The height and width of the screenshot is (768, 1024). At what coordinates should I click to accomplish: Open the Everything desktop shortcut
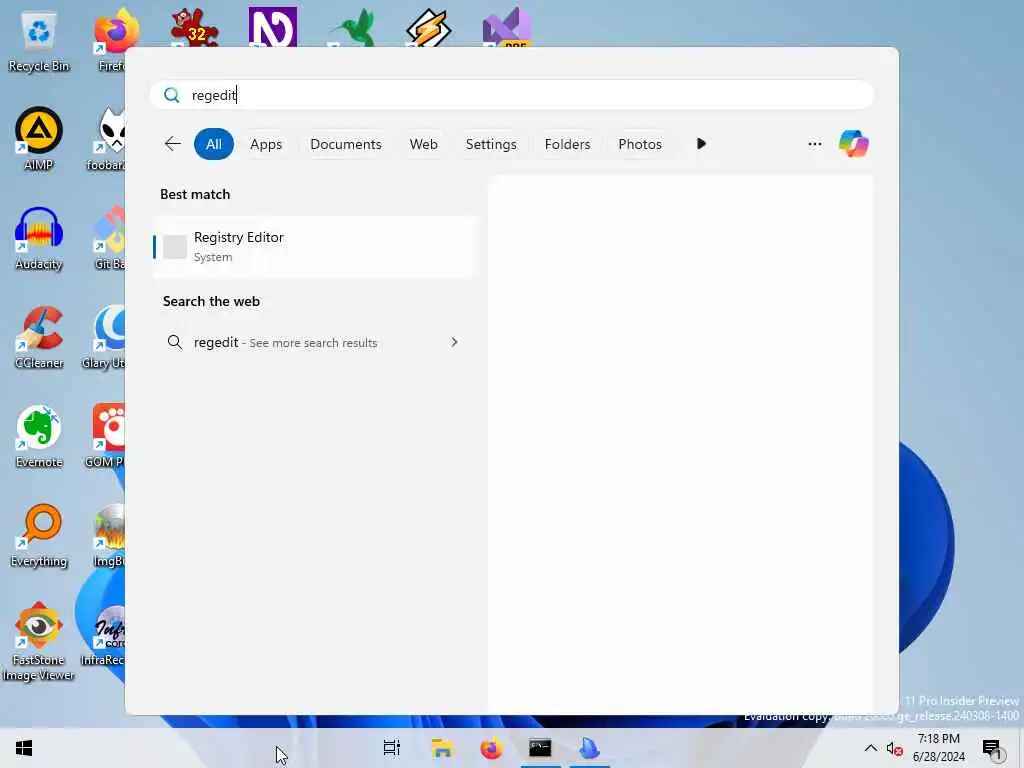point(39,536)
